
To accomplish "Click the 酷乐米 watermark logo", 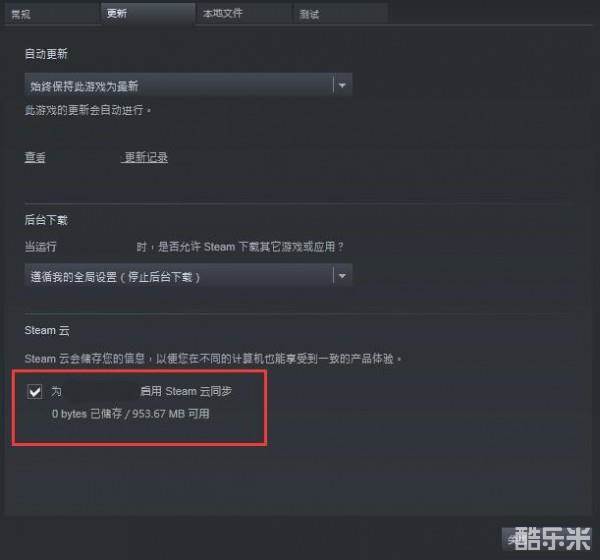I will [547, 538].
